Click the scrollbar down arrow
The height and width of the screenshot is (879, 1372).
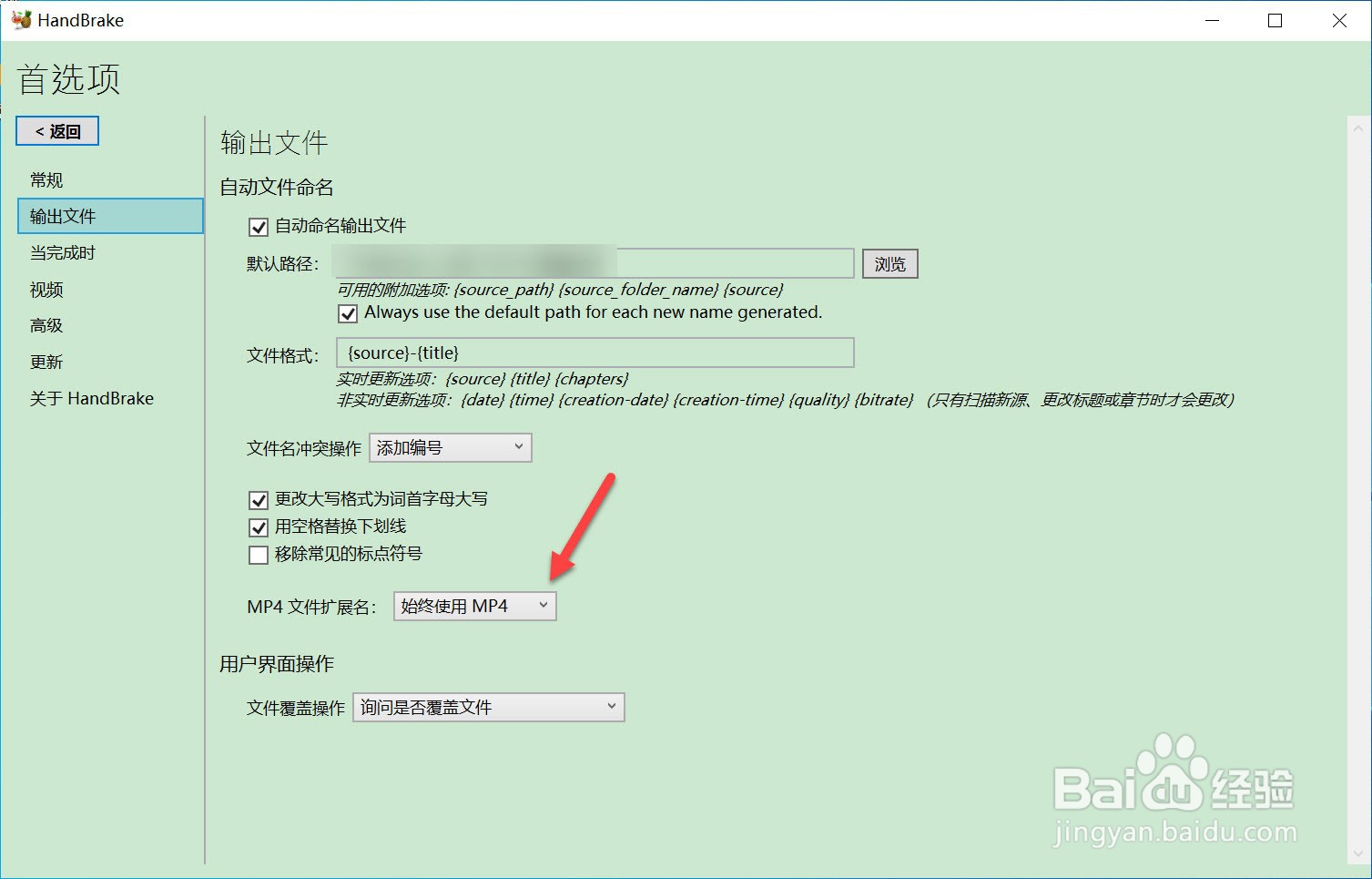click(x=1358, y=854)
